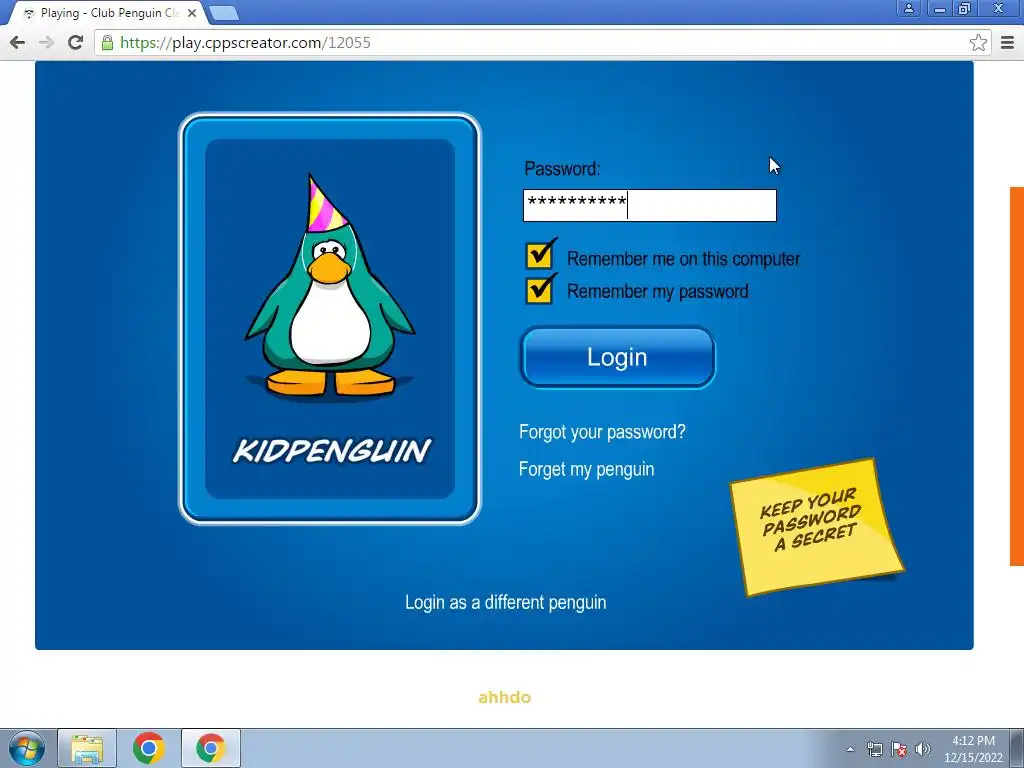1024x768 pixels.
Task: Click Login as a different penguin
Action: click(x=505, y=602)
